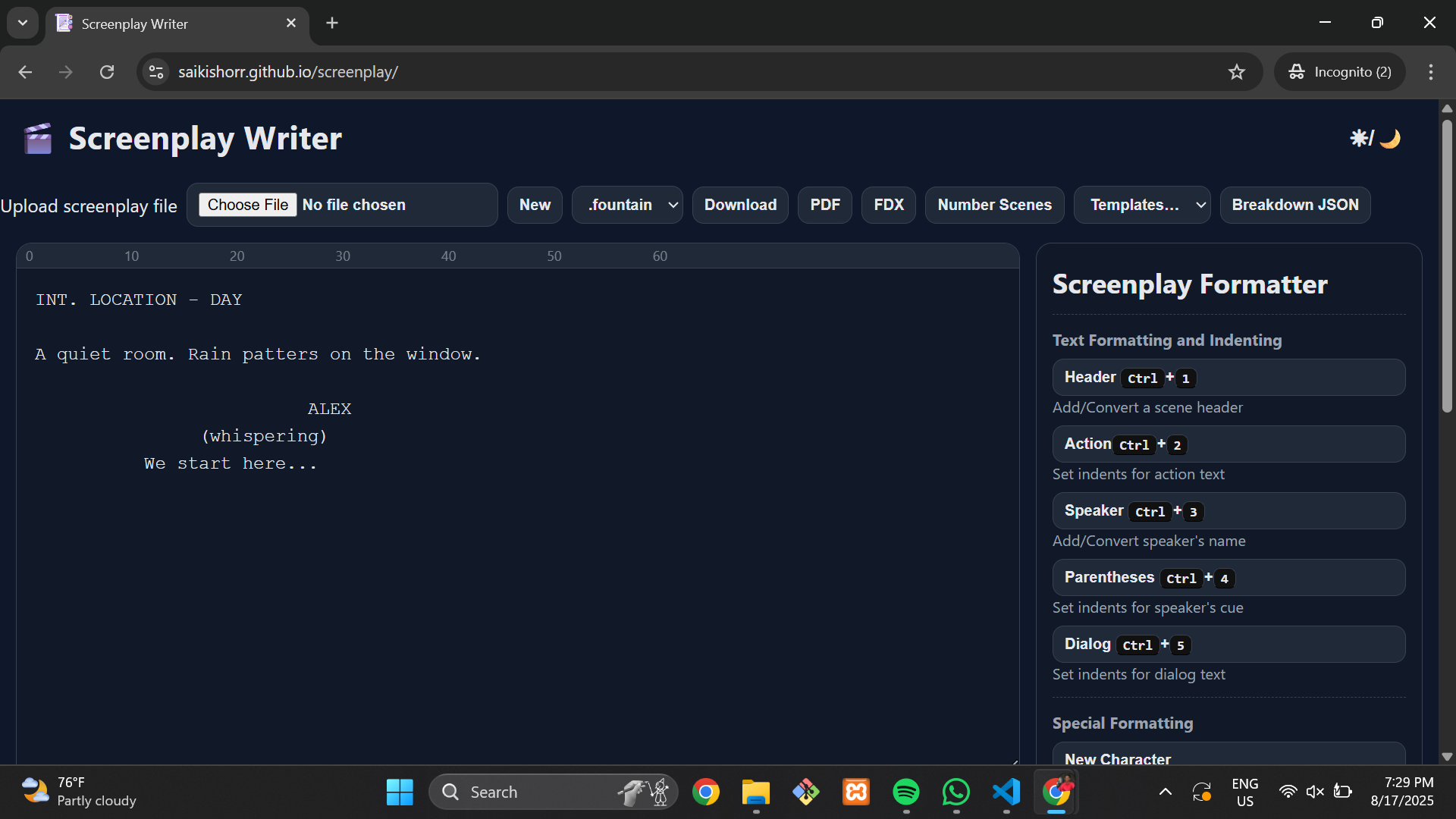Reload the page
This screenshot has width=1456, height=819.
[107, 72]
